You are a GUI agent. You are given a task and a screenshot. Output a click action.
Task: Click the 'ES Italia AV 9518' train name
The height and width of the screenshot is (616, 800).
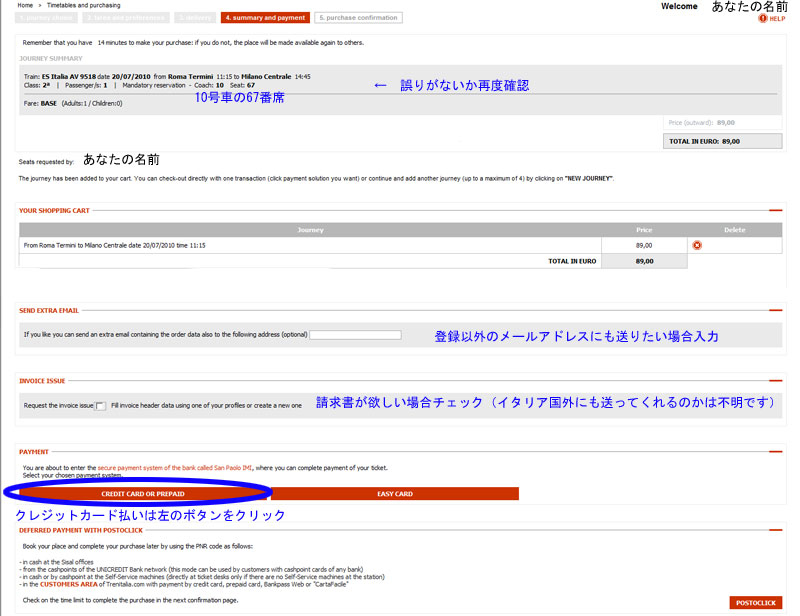(69, 77)
